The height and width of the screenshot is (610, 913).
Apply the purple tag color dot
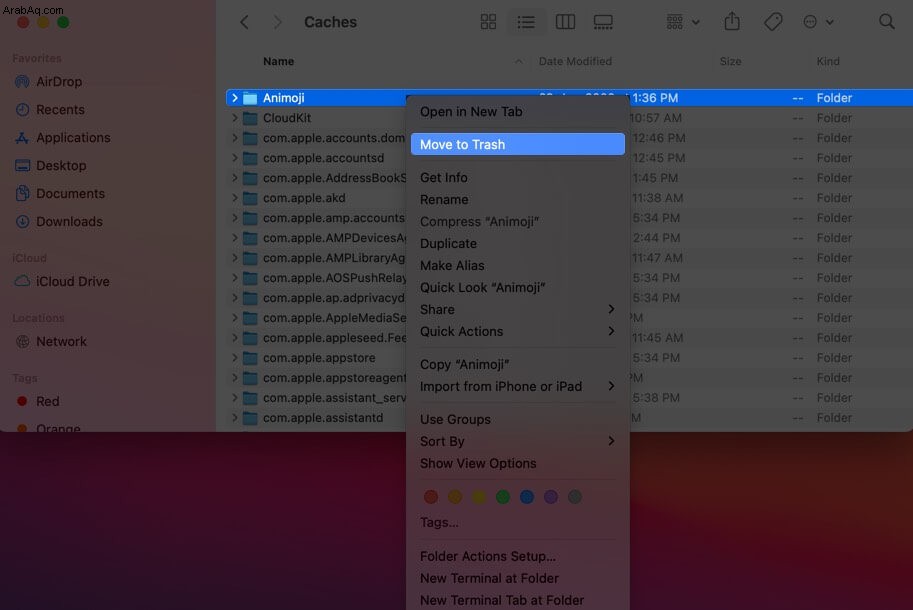(551, 496)
